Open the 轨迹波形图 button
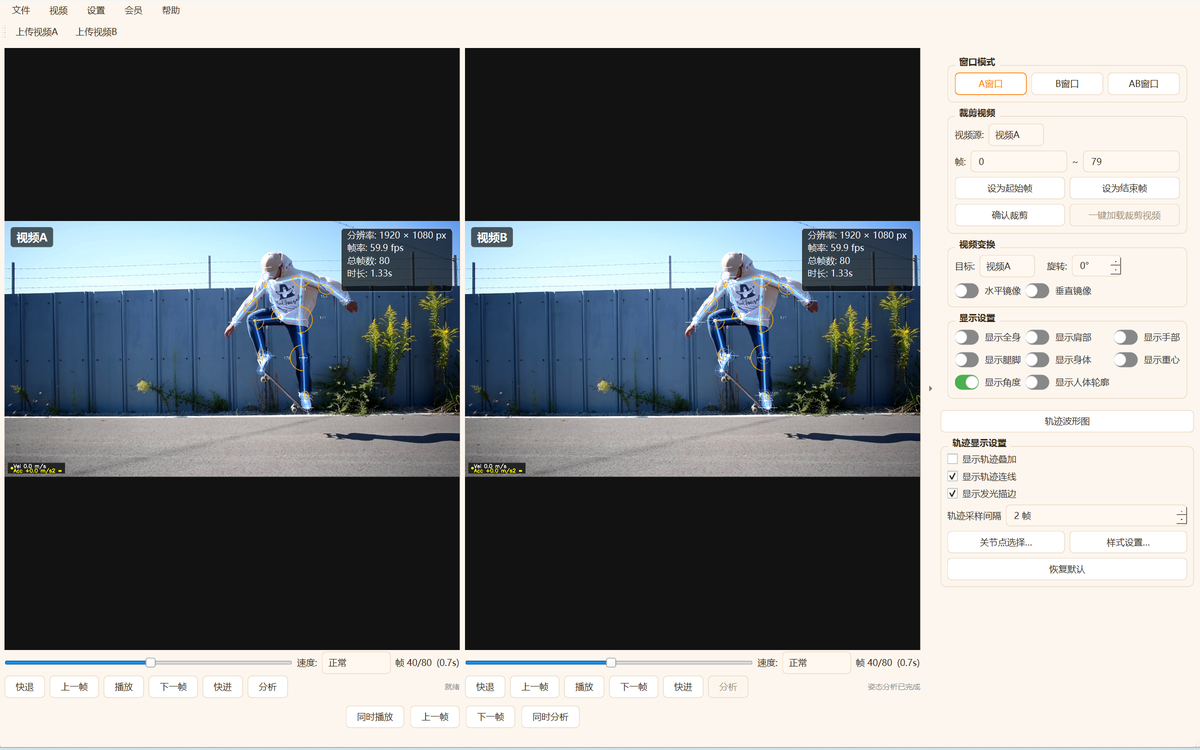Screen dimensions: 1200x750 (1067, 421)
